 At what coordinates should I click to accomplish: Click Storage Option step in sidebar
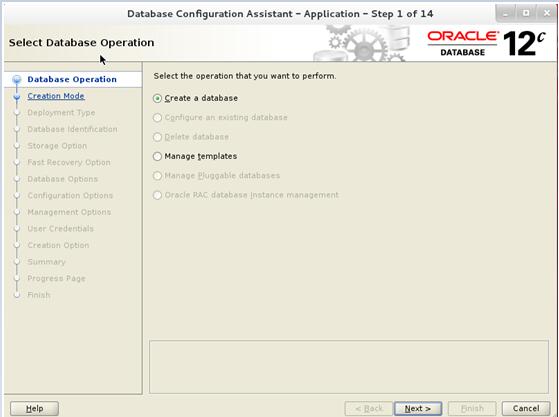[x=57, y=146]
